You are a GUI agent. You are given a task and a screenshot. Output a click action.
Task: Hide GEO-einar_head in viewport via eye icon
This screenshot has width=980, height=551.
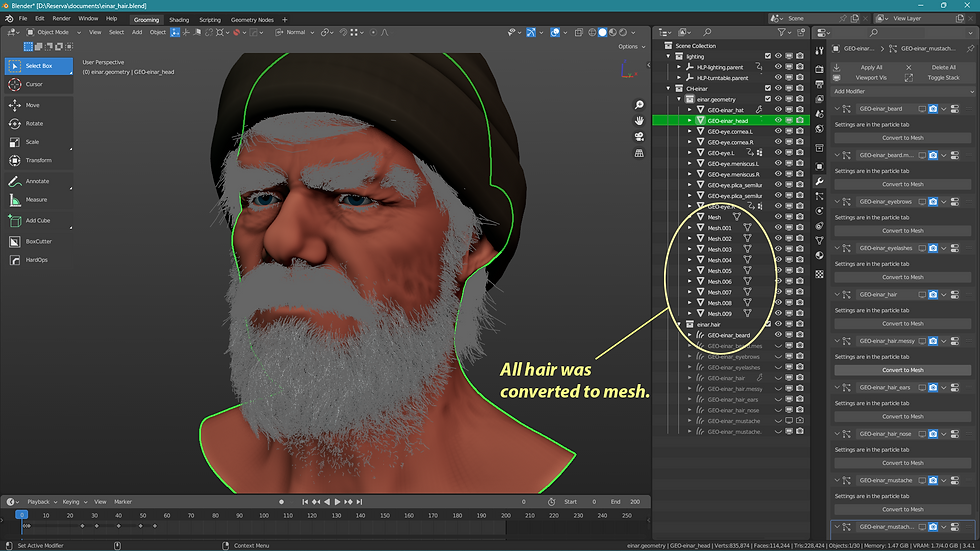point(778,120)
